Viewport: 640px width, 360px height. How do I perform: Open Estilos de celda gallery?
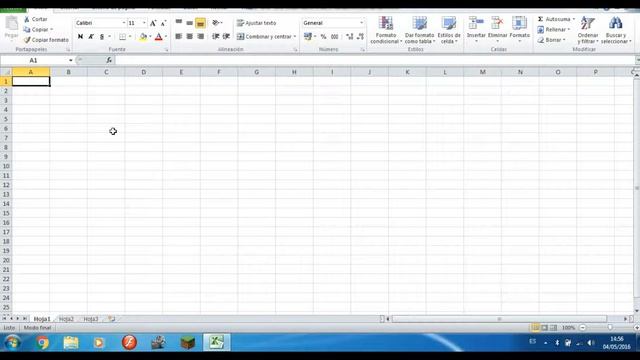pyautogui.click(x=449, y=30)
